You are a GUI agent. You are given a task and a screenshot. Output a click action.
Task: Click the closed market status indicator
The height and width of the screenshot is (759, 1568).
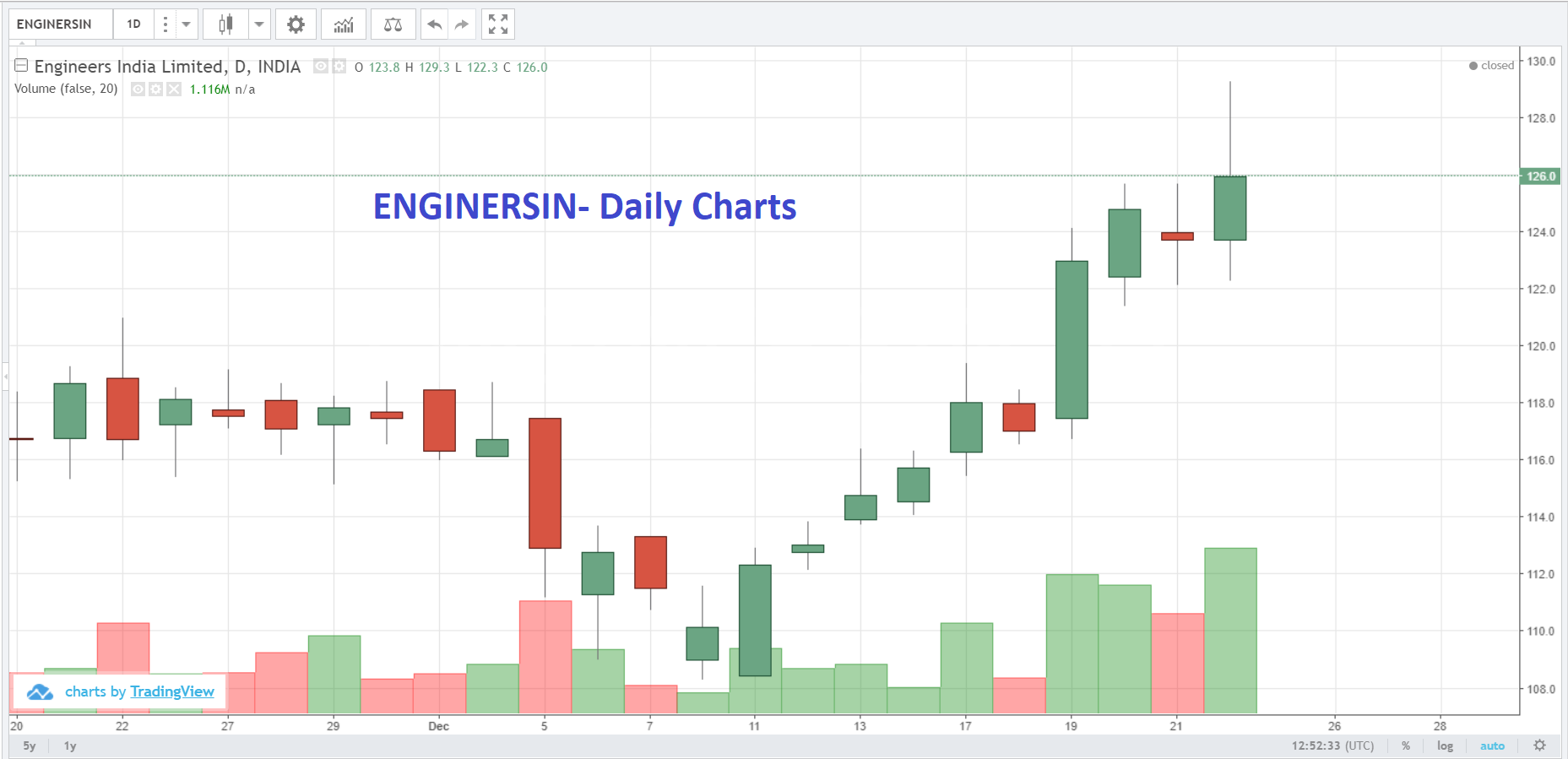[x=1491, y=66]
